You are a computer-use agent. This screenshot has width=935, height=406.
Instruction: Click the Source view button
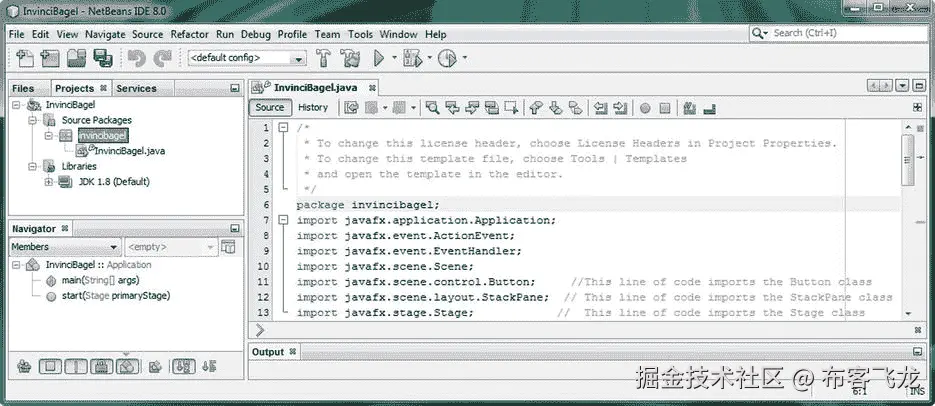click(270, 107)
